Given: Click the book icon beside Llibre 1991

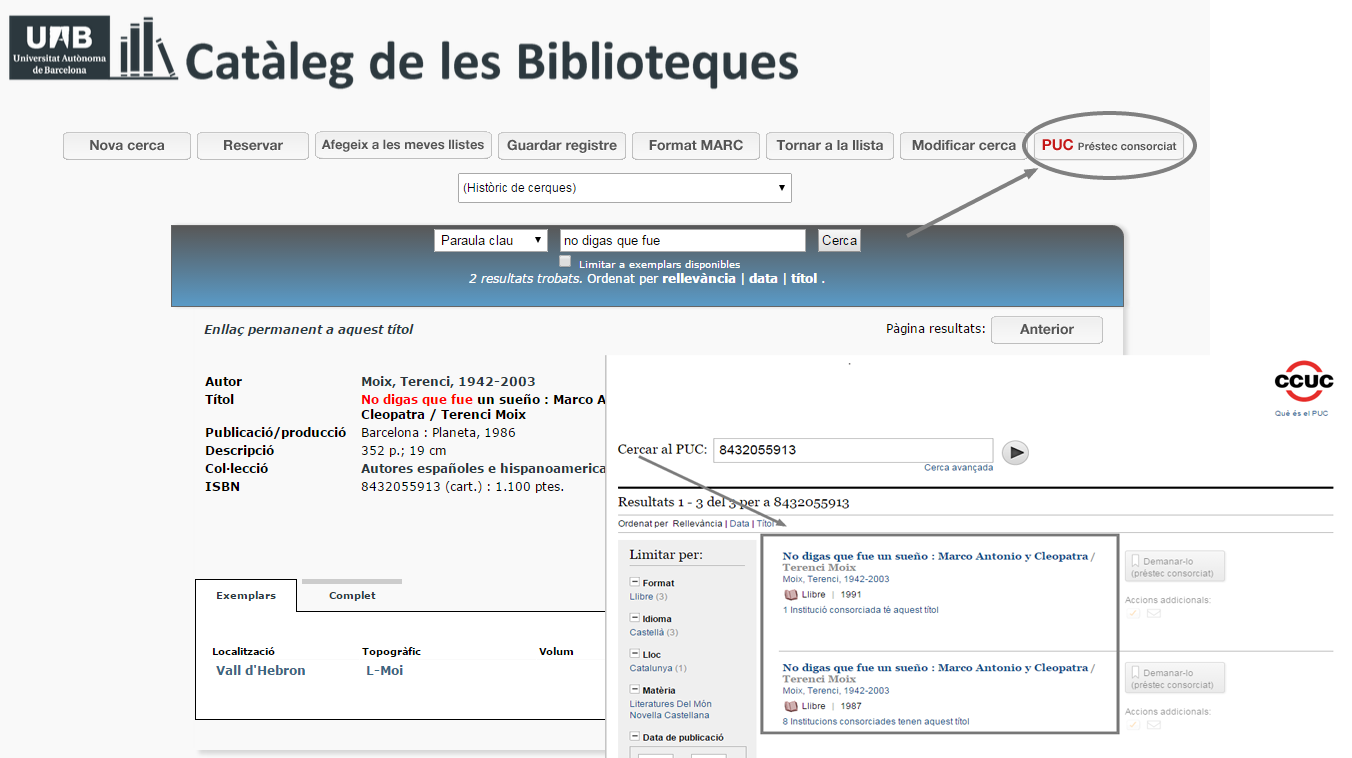Looking at the screenshot, I should pyautogui.click(x=791, y=594).
